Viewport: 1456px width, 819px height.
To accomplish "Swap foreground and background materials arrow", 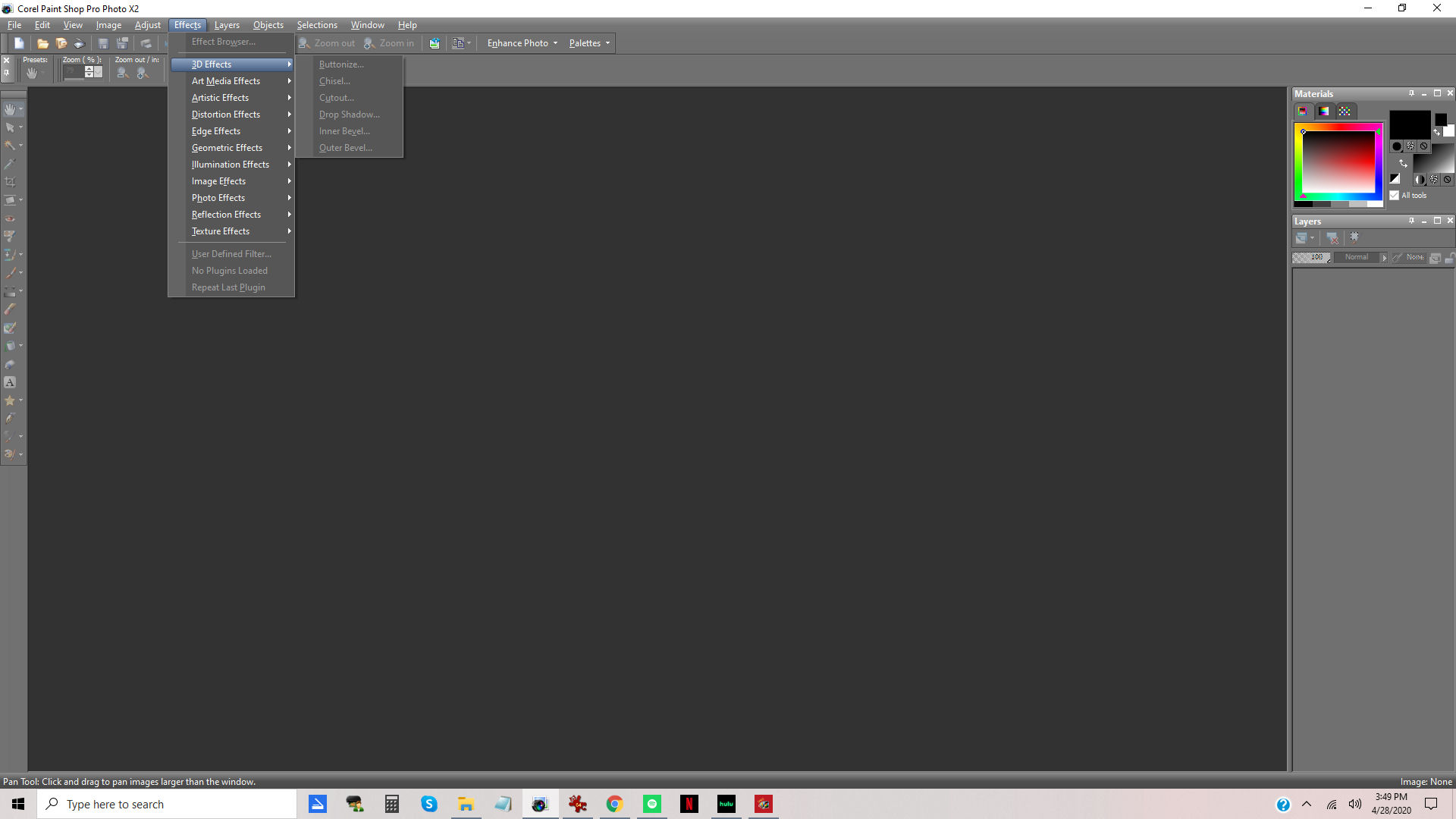I will 1403,163.
